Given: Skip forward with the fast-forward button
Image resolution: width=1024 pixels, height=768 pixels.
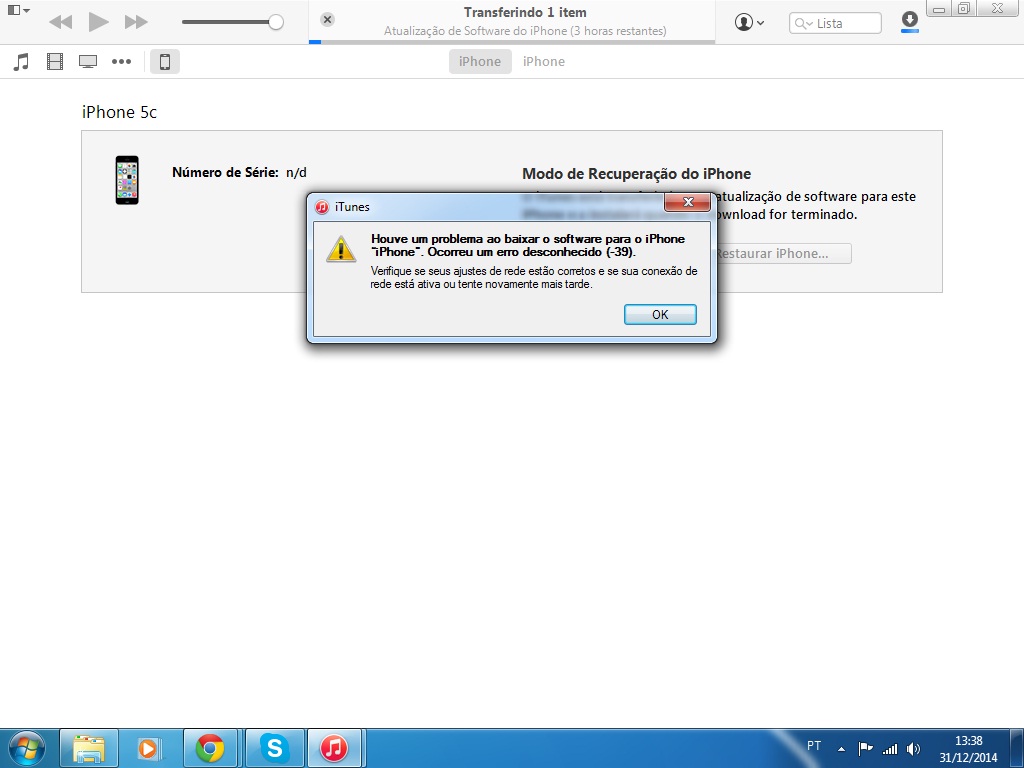Looking at the screenshot, I should point(136,22).
